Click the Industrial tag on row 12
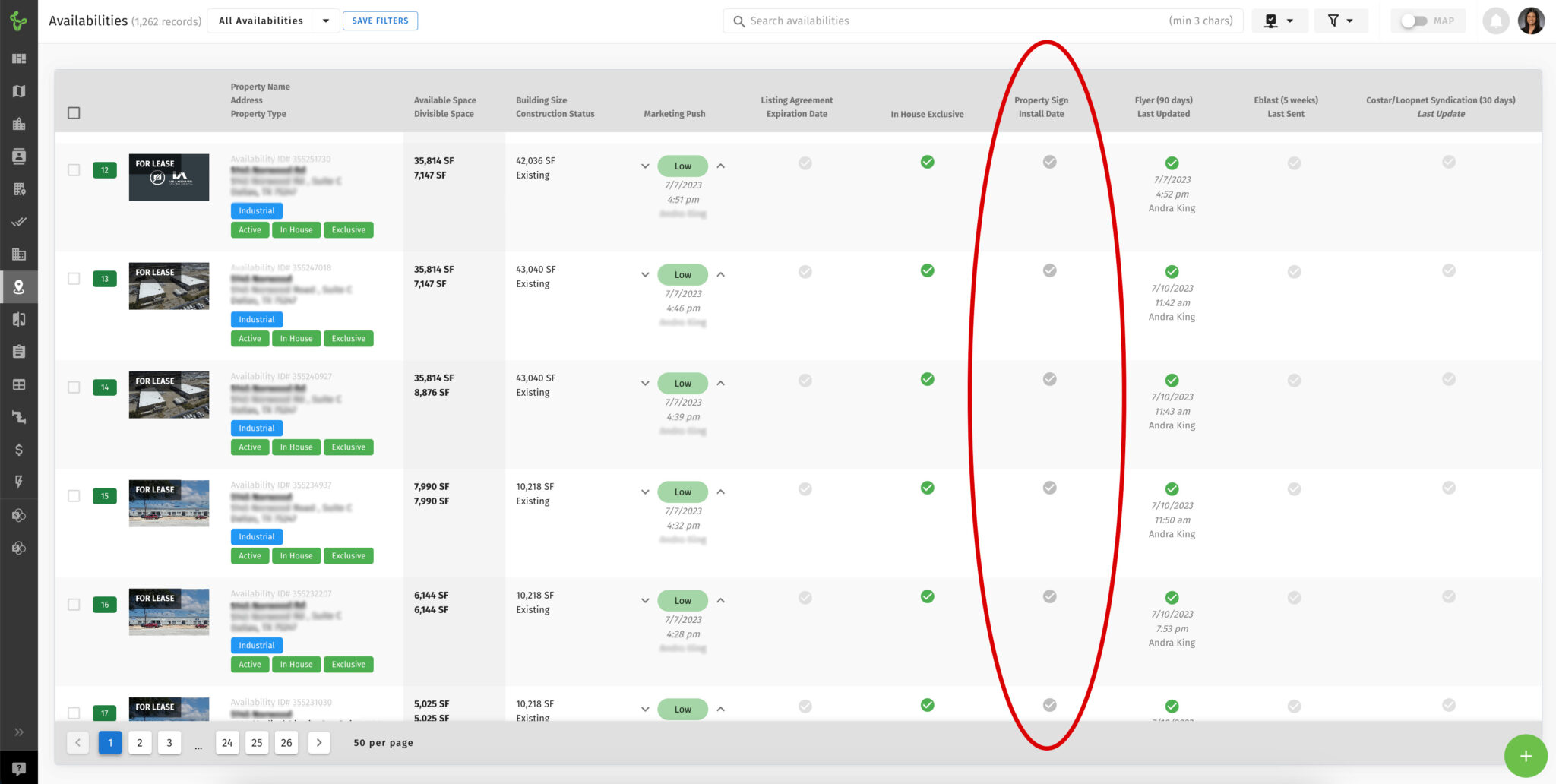This screenshot has width=1556, height=784. click(257, 211)
